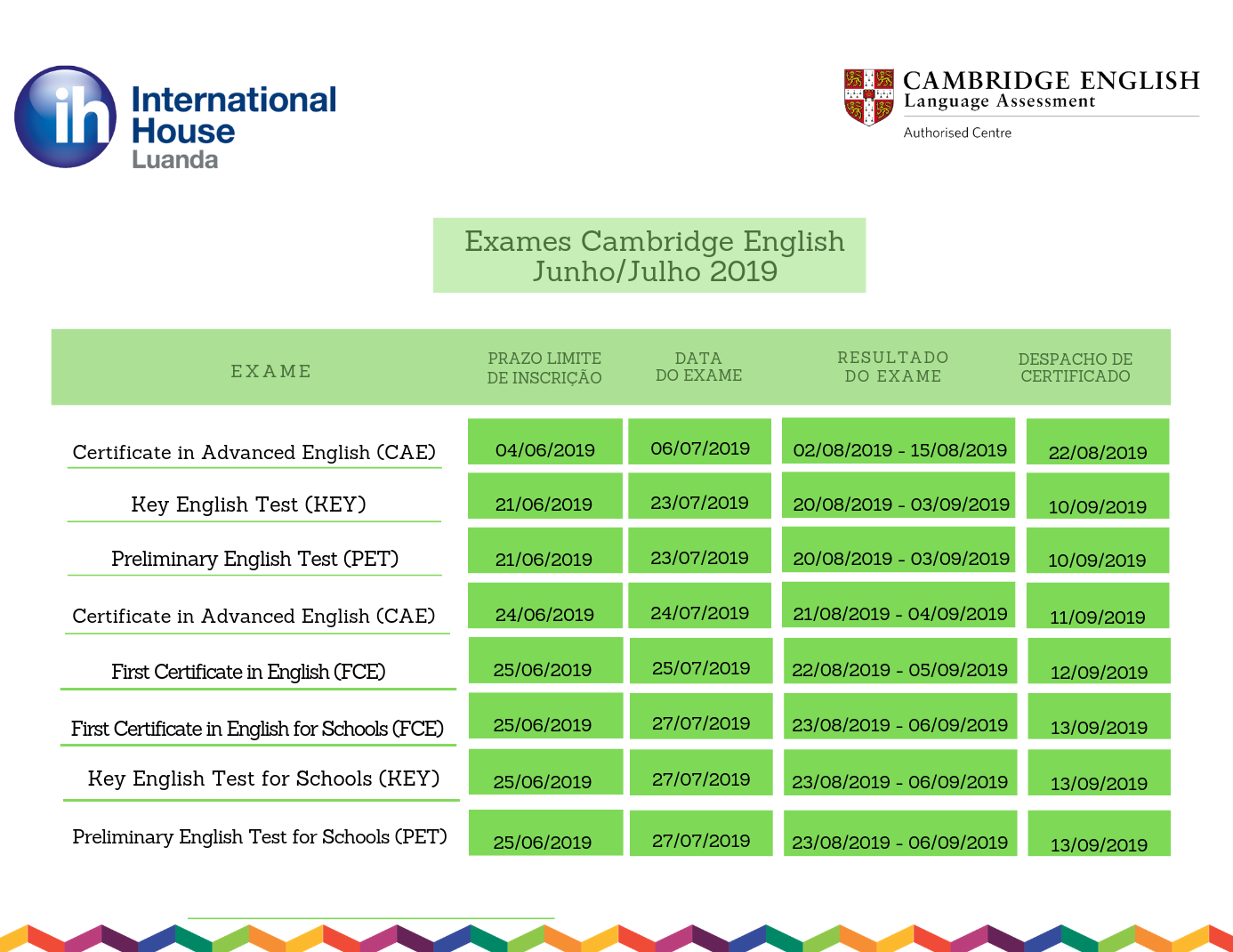This screenshot has width=1233, height=952.
Task: Click the Exames Cambridge English Junho/Julho 2019 title
Action: point(649,255)
